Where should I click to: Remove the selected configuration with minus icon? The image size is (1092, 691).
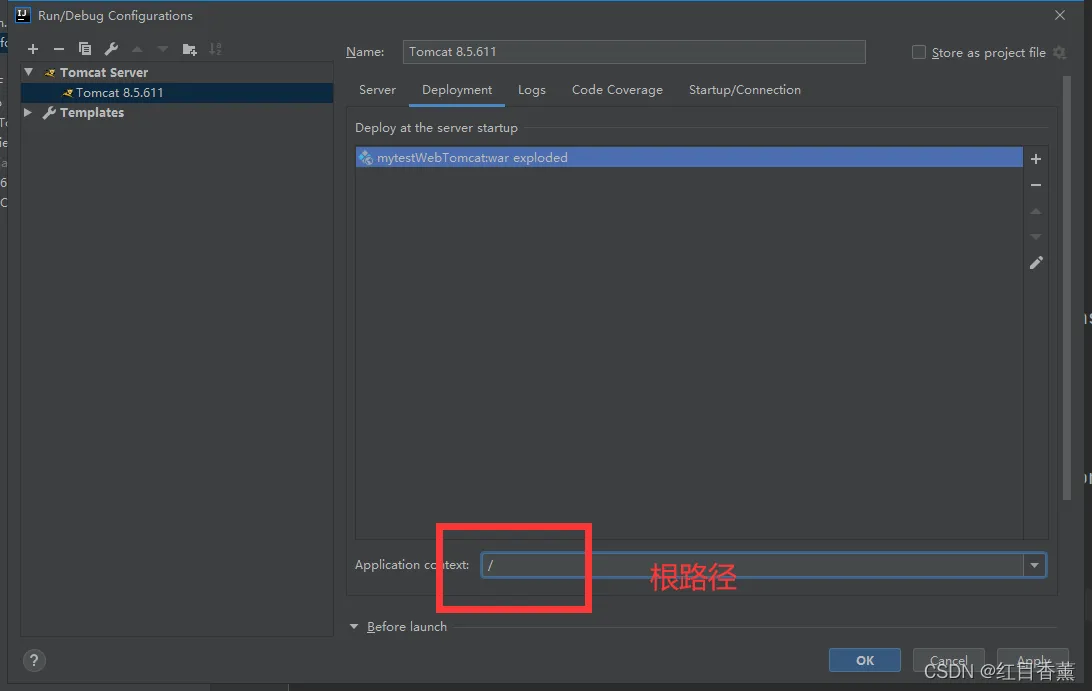(x=58, y=49)
